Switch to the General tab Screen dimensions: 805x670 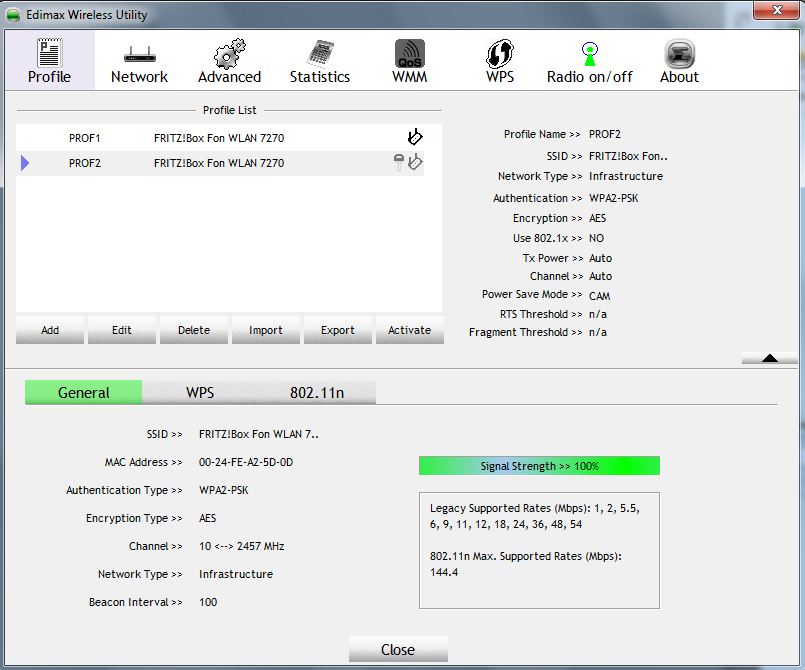pos(84,392)
